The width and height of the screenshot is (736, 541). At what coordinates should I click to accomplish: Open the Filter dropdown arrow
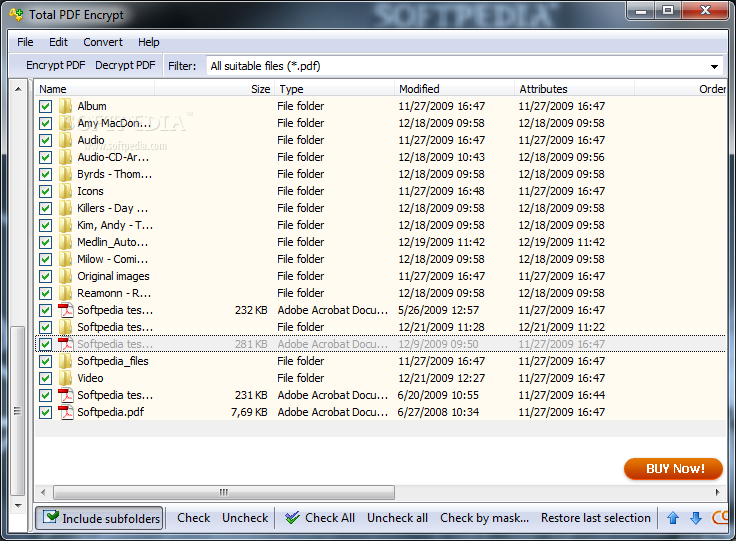[714, 67]
